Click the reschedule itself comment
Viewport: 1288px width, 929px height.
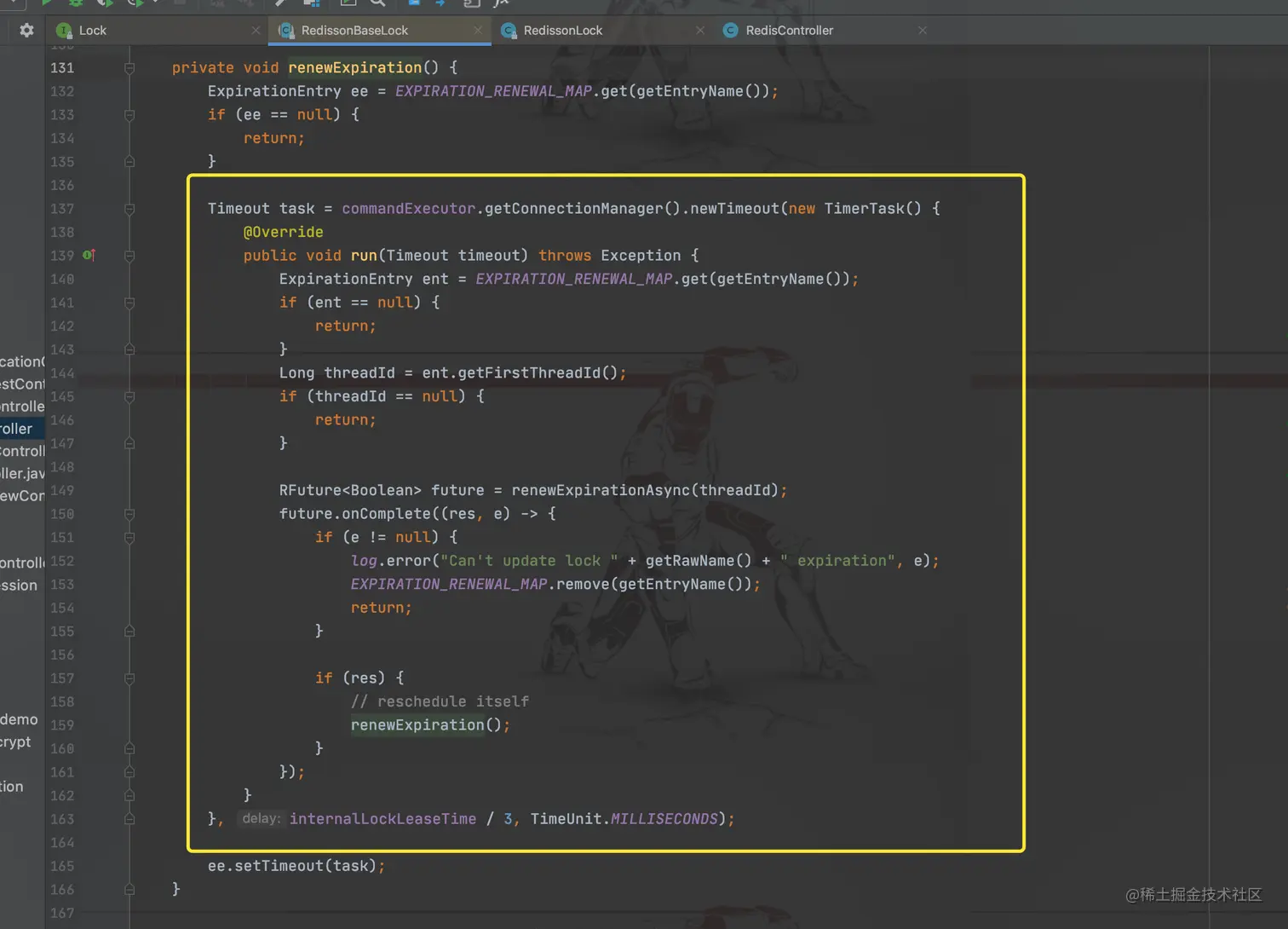[440, 701]
